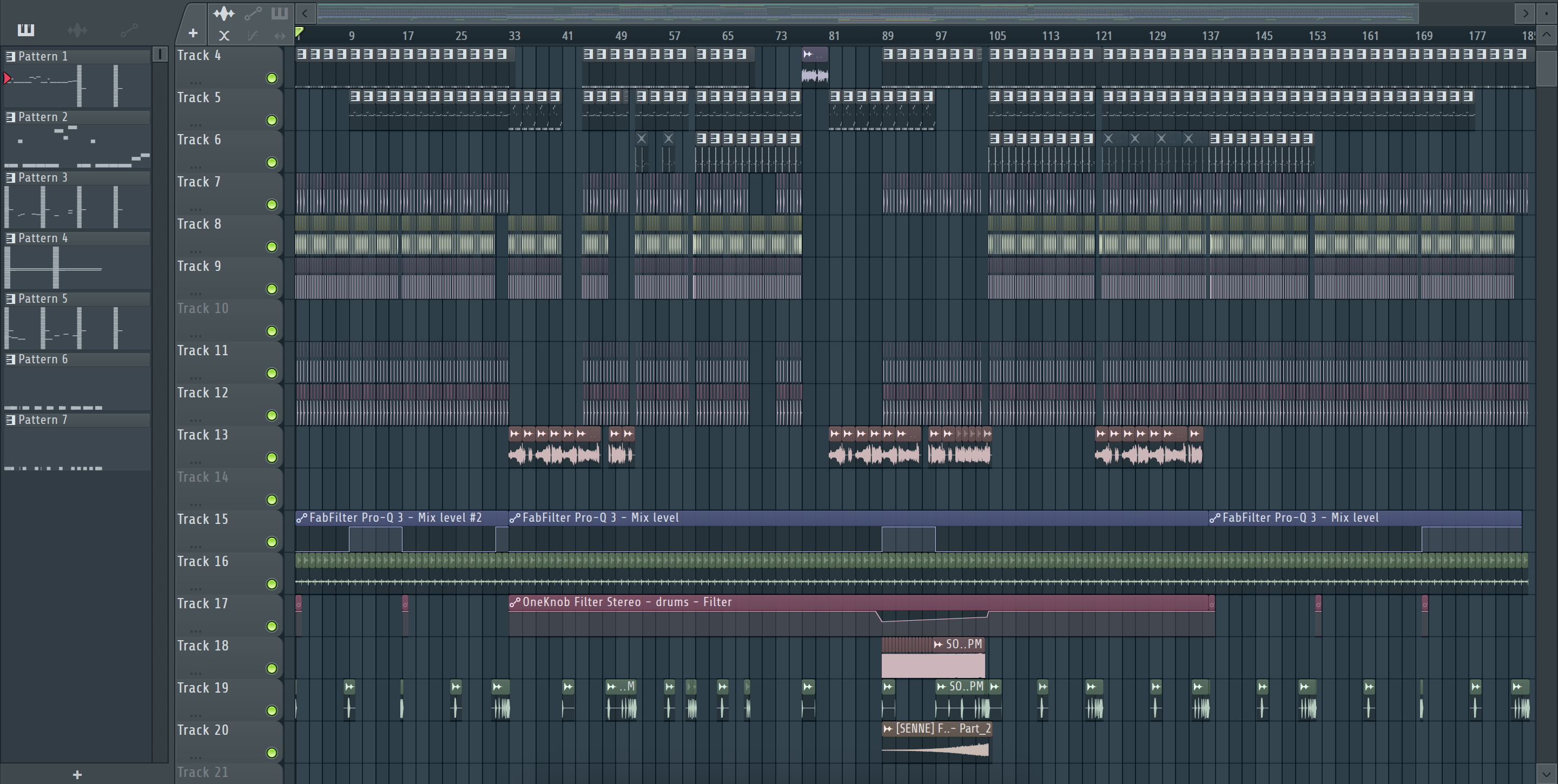This screenshot has width=1558, height=784.
Task: Click the playlist horizontal overview scrollbar
Action: [867, 12]
